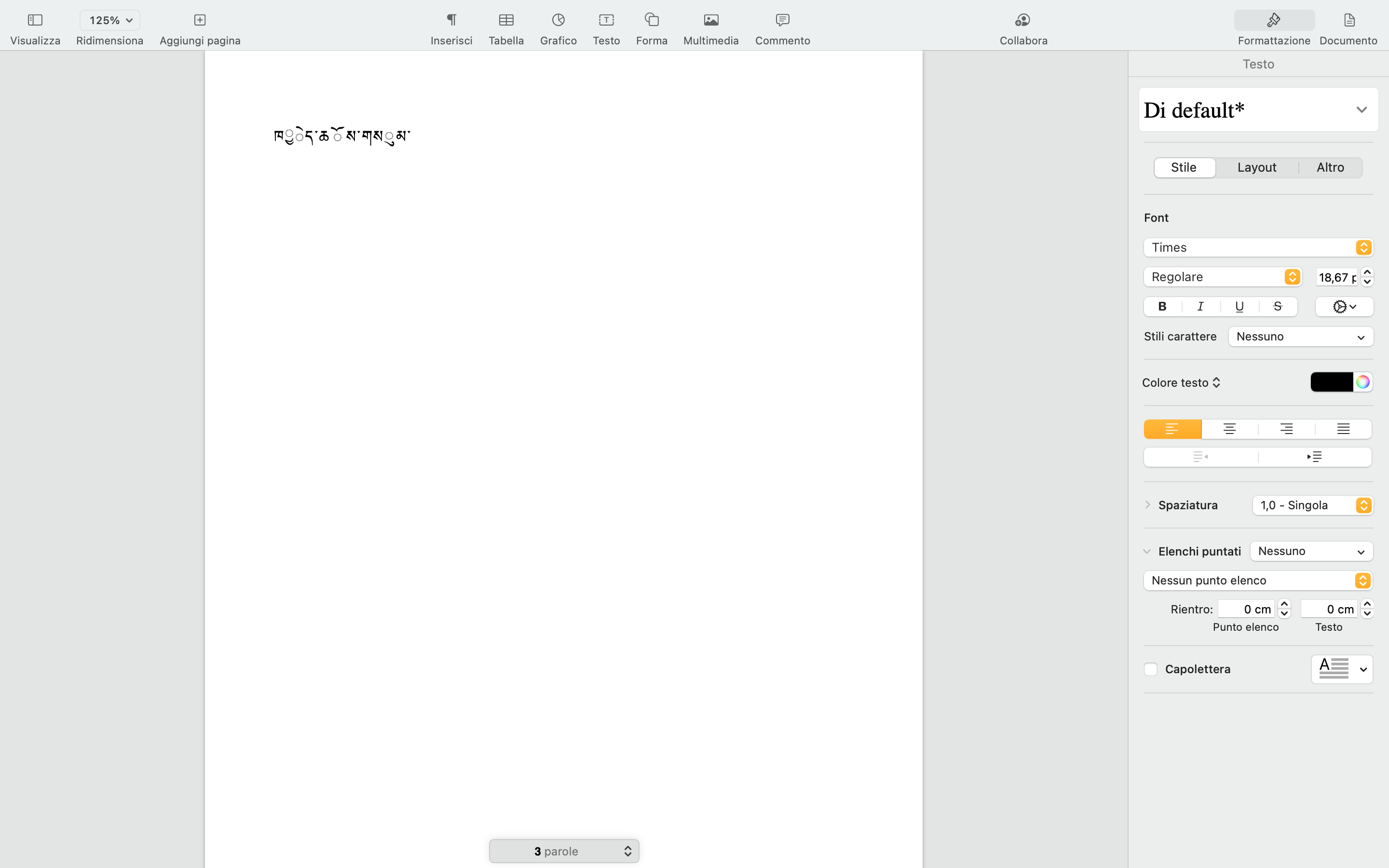Click the Collabora icon
Viewport: 1389px width, 868px height.
(x=1023, y=21)
